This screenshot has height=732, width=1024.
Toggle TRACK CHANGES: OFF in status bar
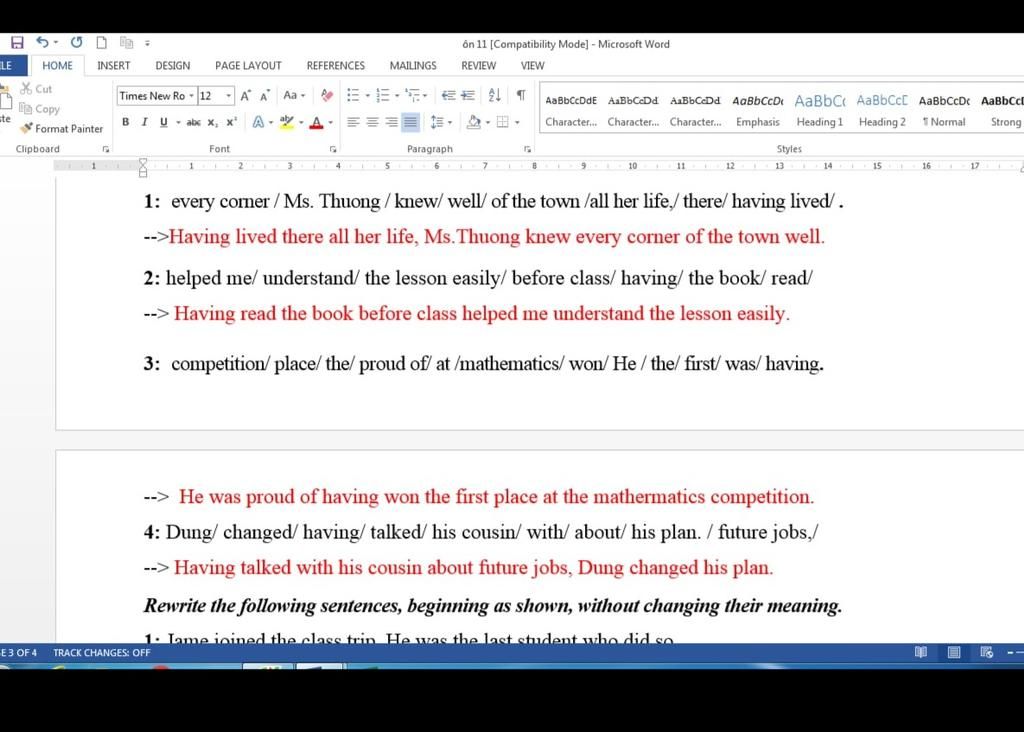click(102, 652)
